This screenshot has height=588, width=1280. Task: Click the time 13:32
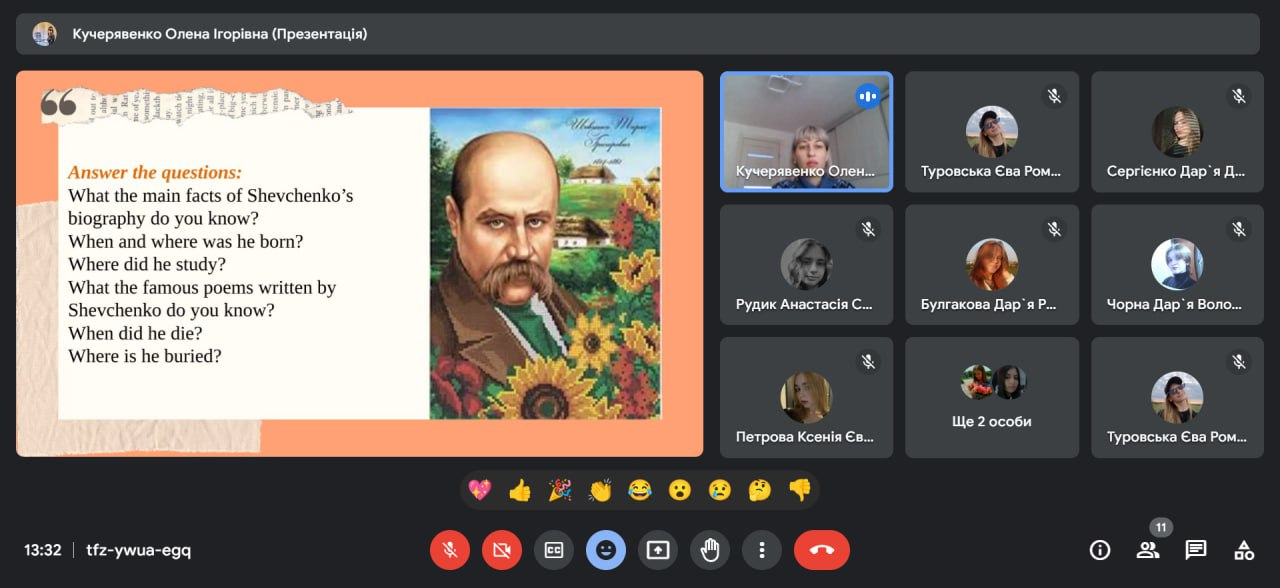pos(43,550)
